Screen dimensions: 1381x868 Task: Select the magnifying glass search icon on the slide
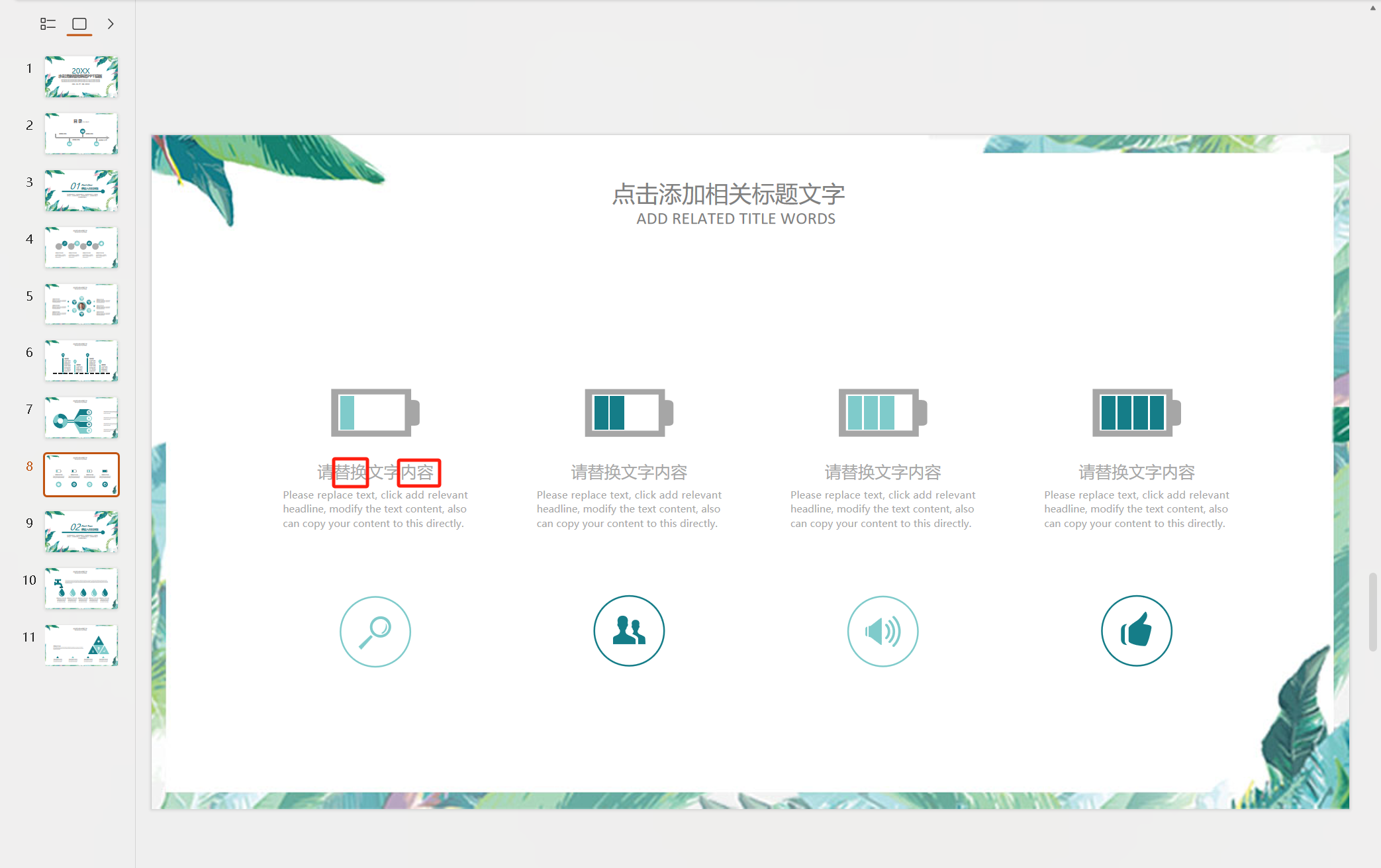pos(375,631)
